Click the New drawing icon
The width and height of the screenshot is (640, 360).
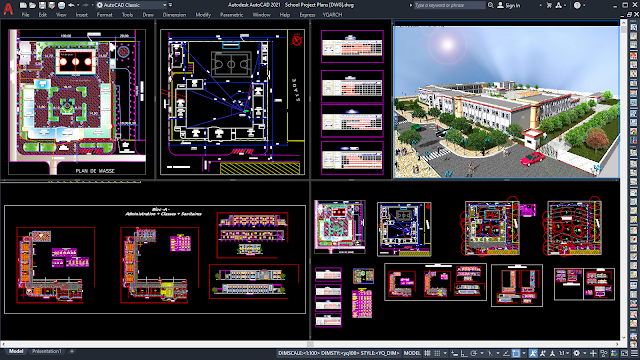click(x=23, y=5)
